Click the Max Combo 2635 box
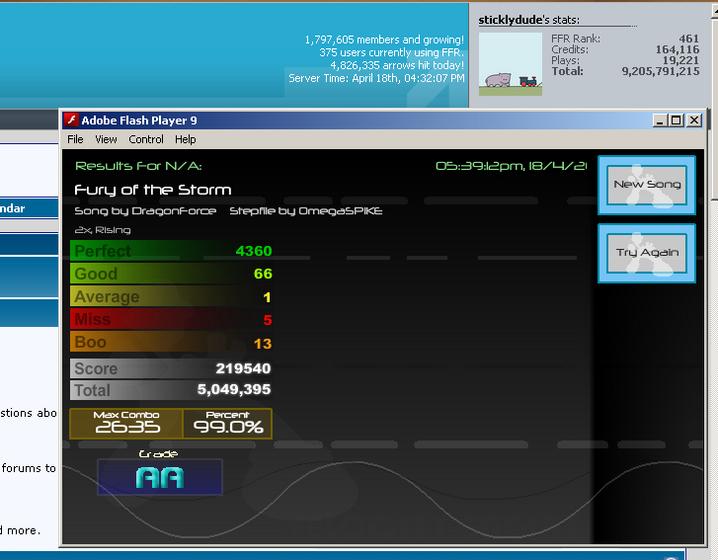This screenshot has height=560, width=718. 126,424
